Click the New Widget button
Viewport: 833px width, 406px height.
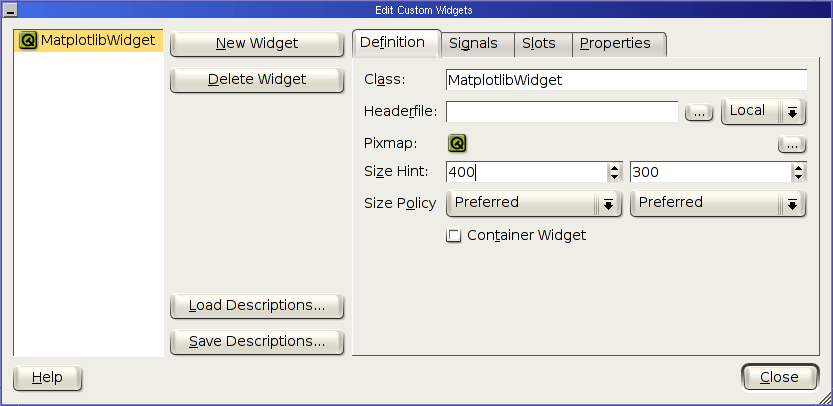coord(257,44)
